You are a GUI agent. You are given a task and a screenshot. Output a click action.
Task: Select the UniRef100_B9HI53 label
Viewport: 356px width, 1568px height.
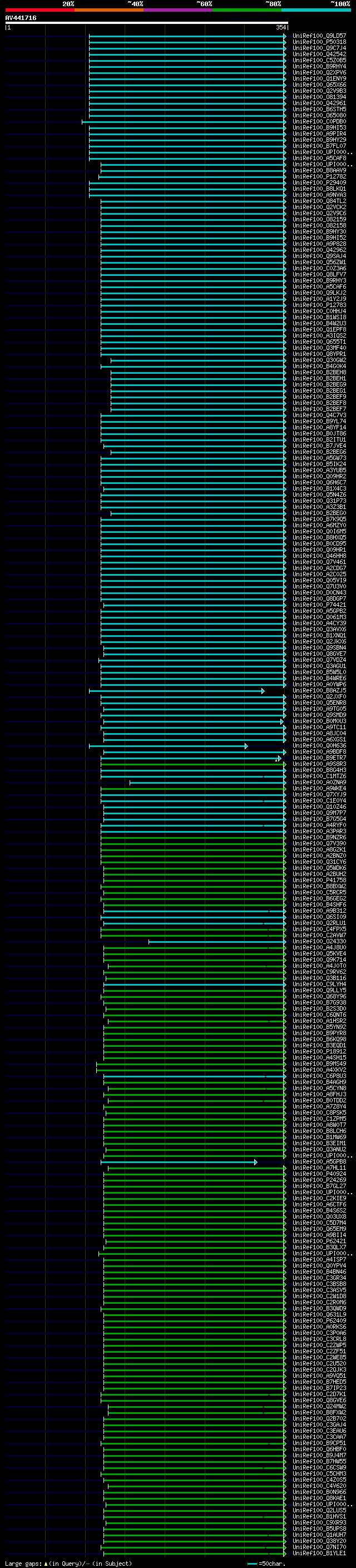click(x=319, y=128)
